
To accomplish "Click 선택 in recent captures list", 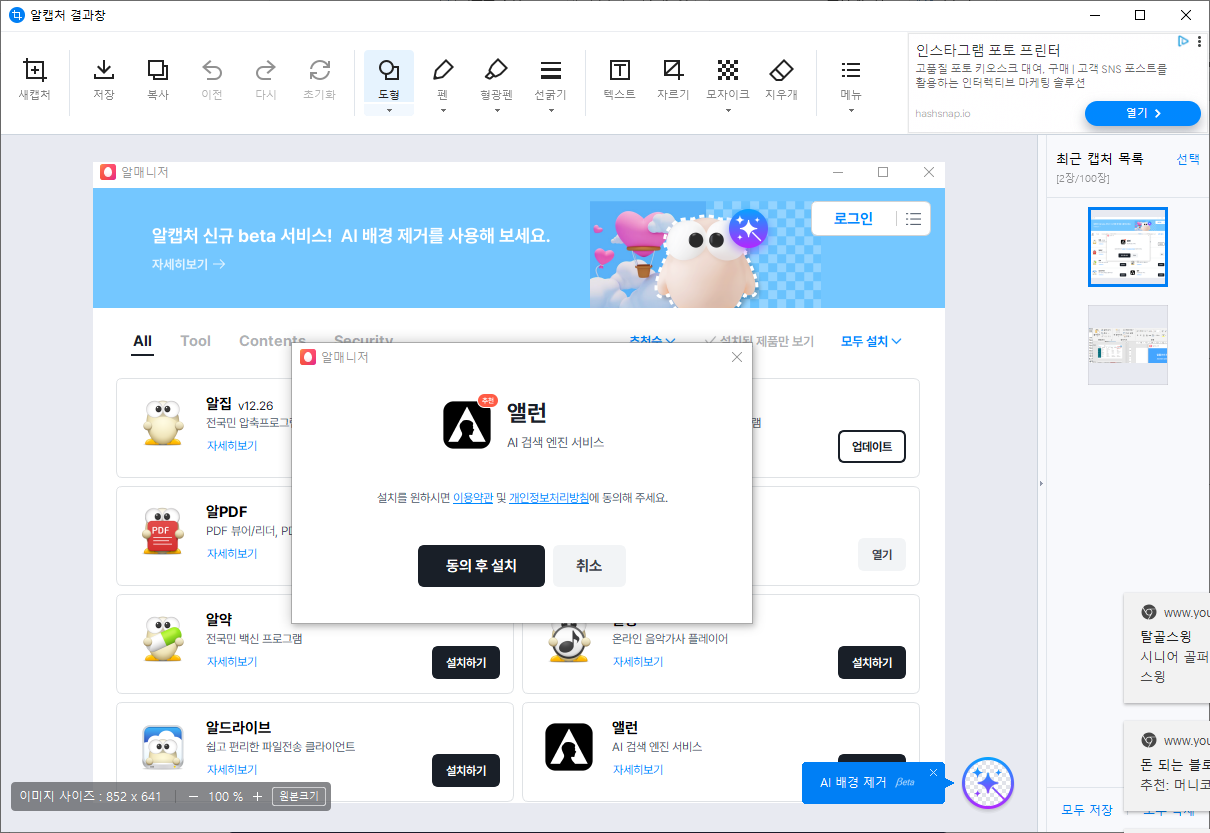I will click(1188, 159).
